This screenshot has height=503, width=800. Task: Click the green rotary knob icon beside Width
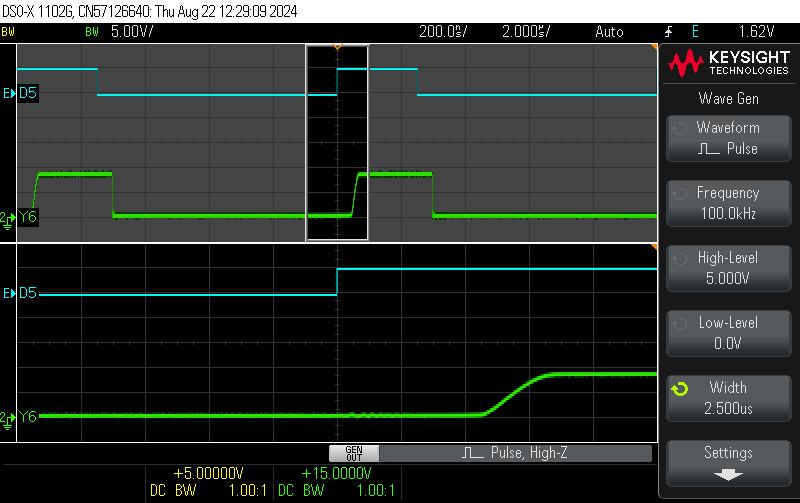(x=679, y=388)
